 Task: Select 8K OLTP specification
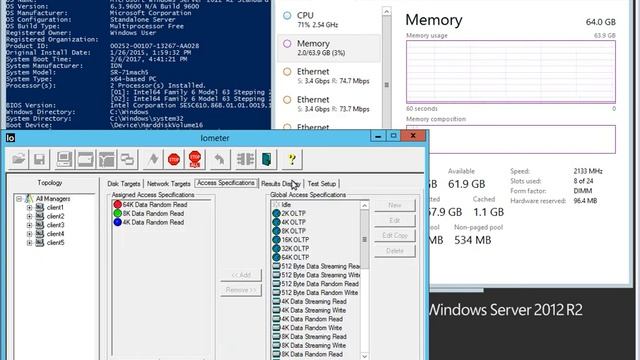click(289, 231)
